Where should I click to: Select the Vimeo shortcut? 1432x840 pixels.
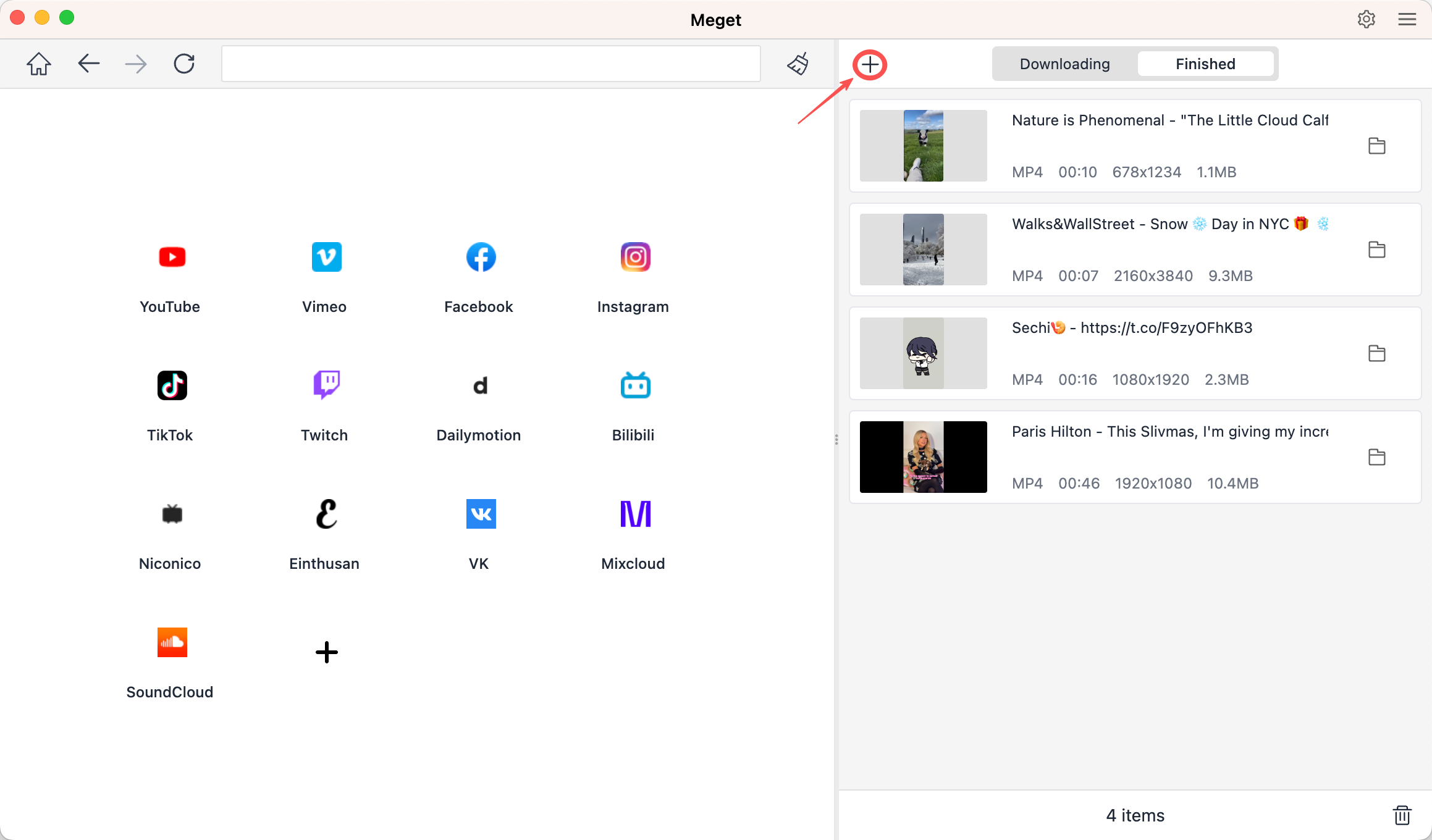click(324, 257)
